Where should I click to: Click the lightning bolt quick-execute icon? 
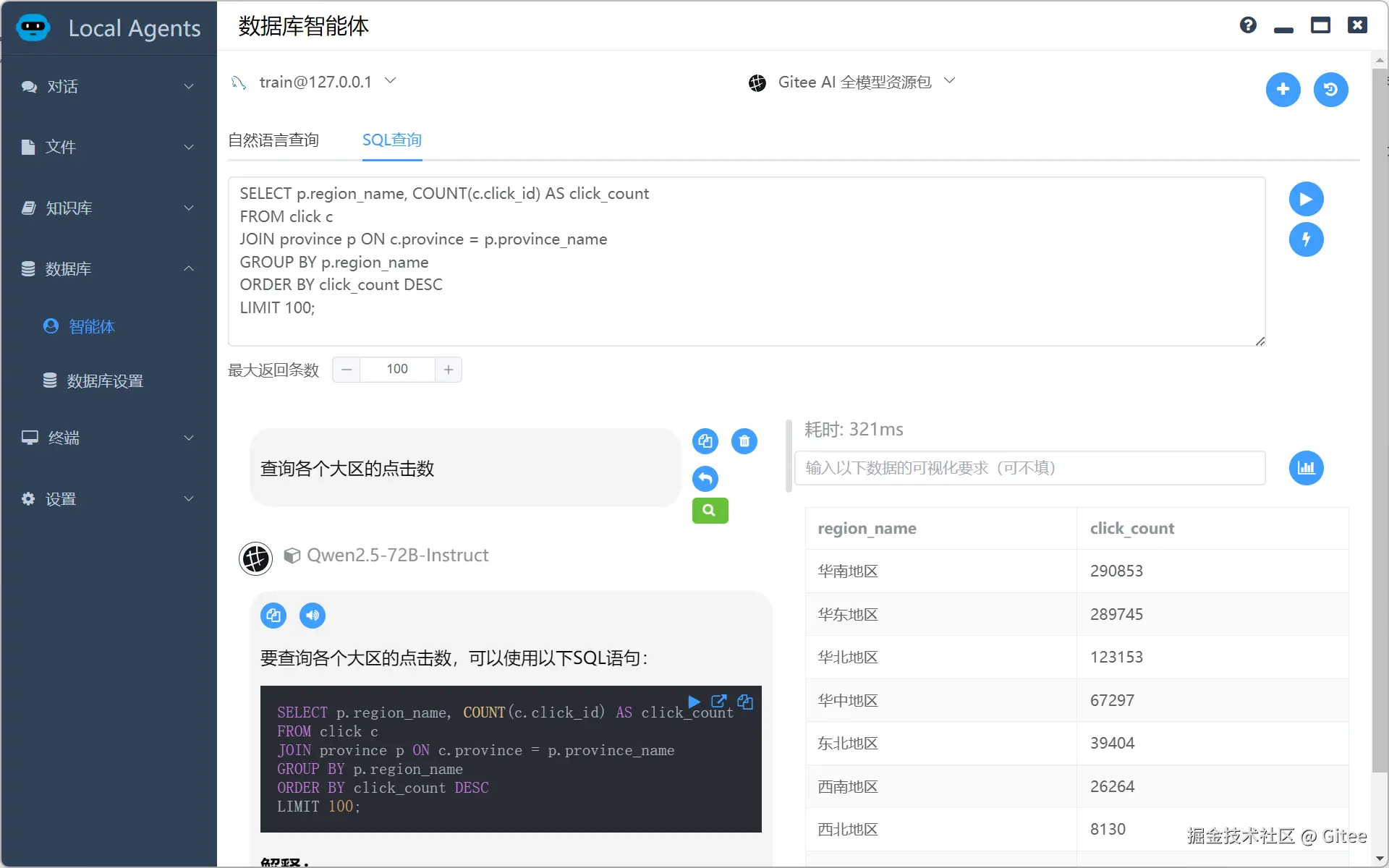point(1306,239)
